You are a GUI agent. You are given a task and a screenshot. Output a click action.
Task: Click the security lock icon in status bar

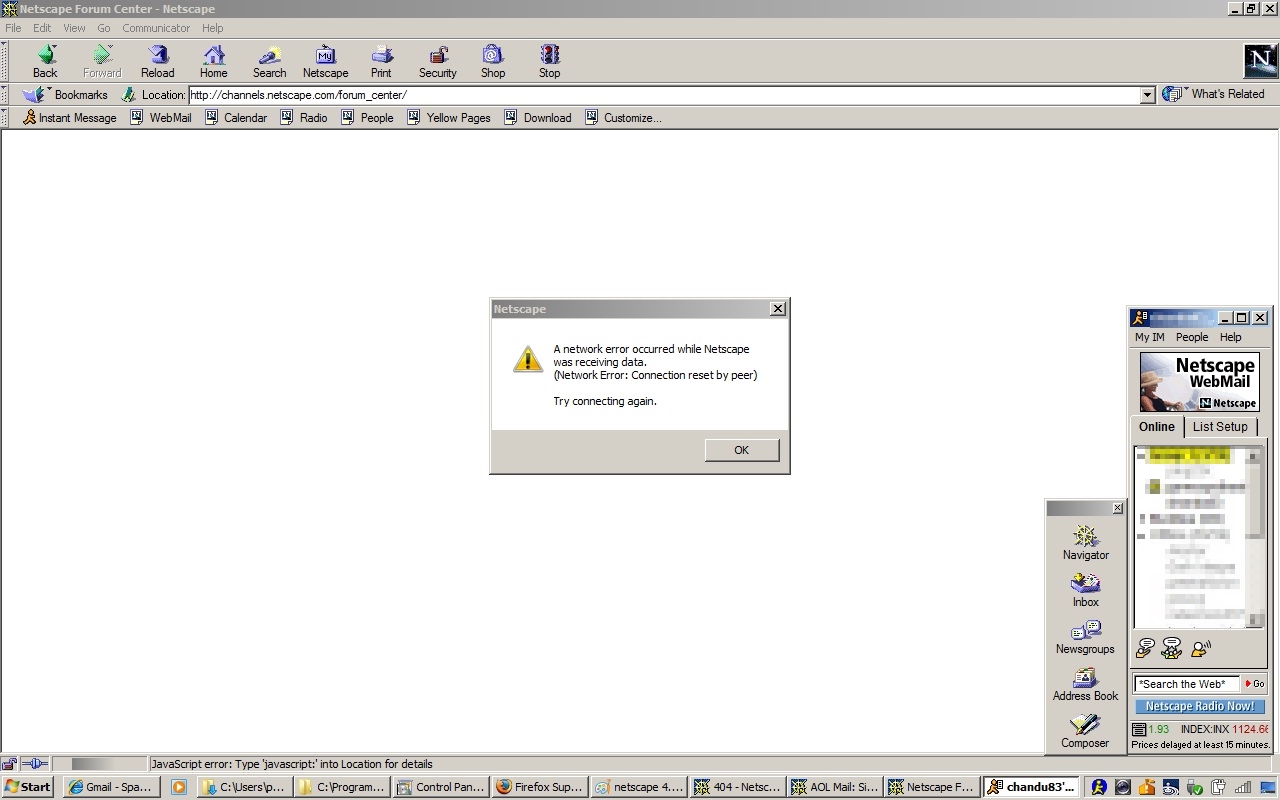[9, 764]
